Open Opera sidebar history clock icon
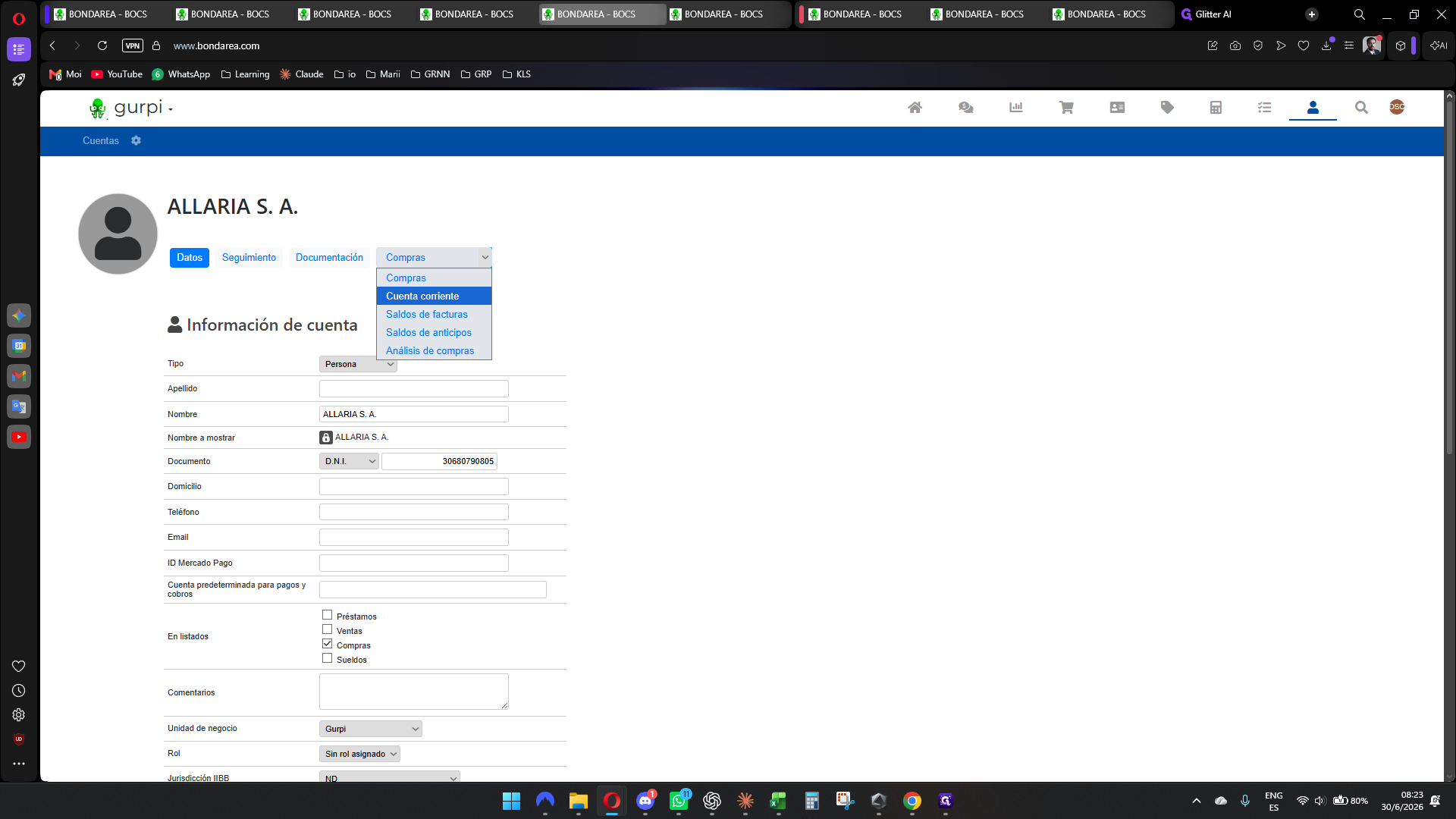Viewport: 1456px width, 819px height. tap(19, 691)
